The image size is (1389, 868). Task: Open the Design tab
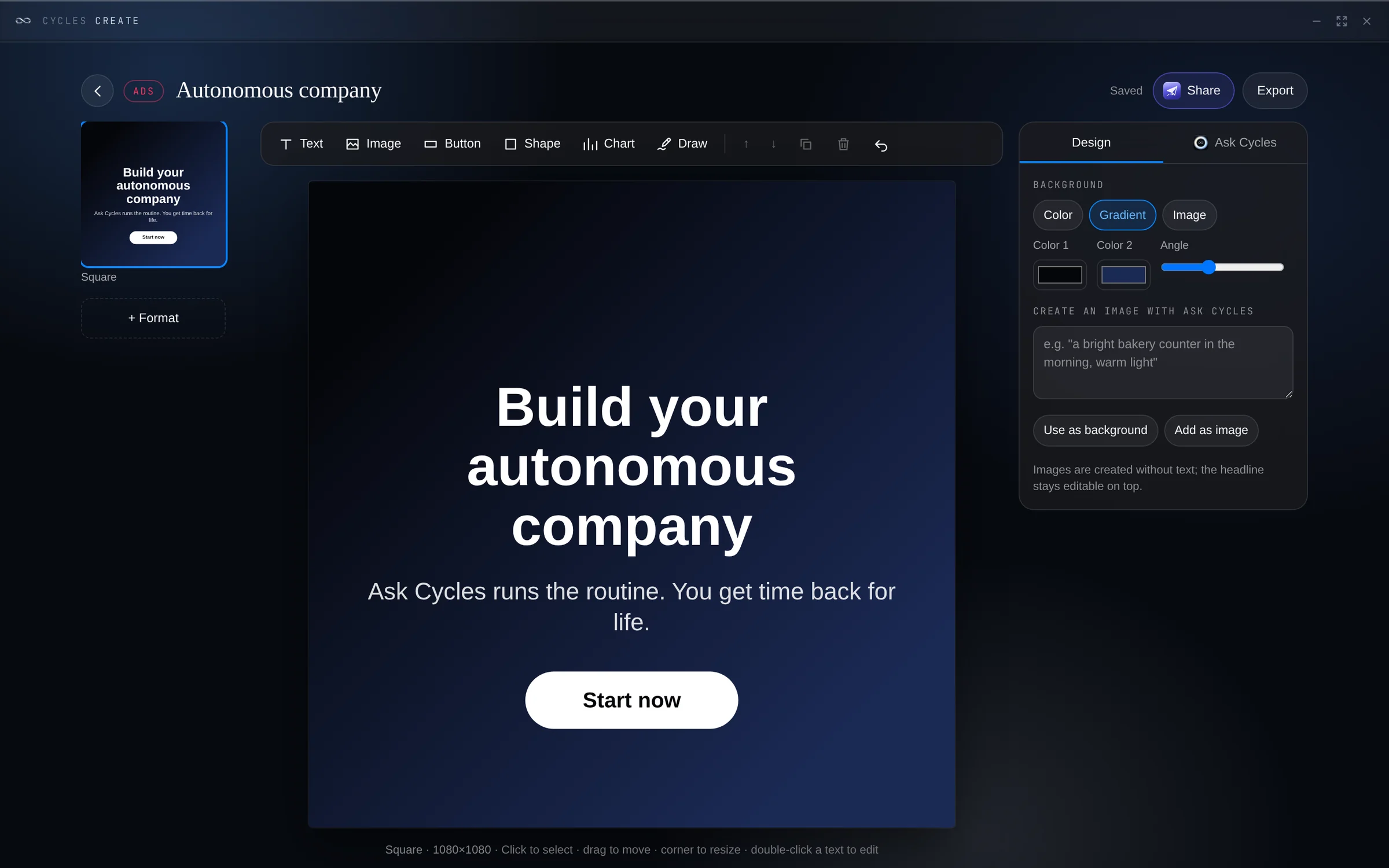[1091, 142]
